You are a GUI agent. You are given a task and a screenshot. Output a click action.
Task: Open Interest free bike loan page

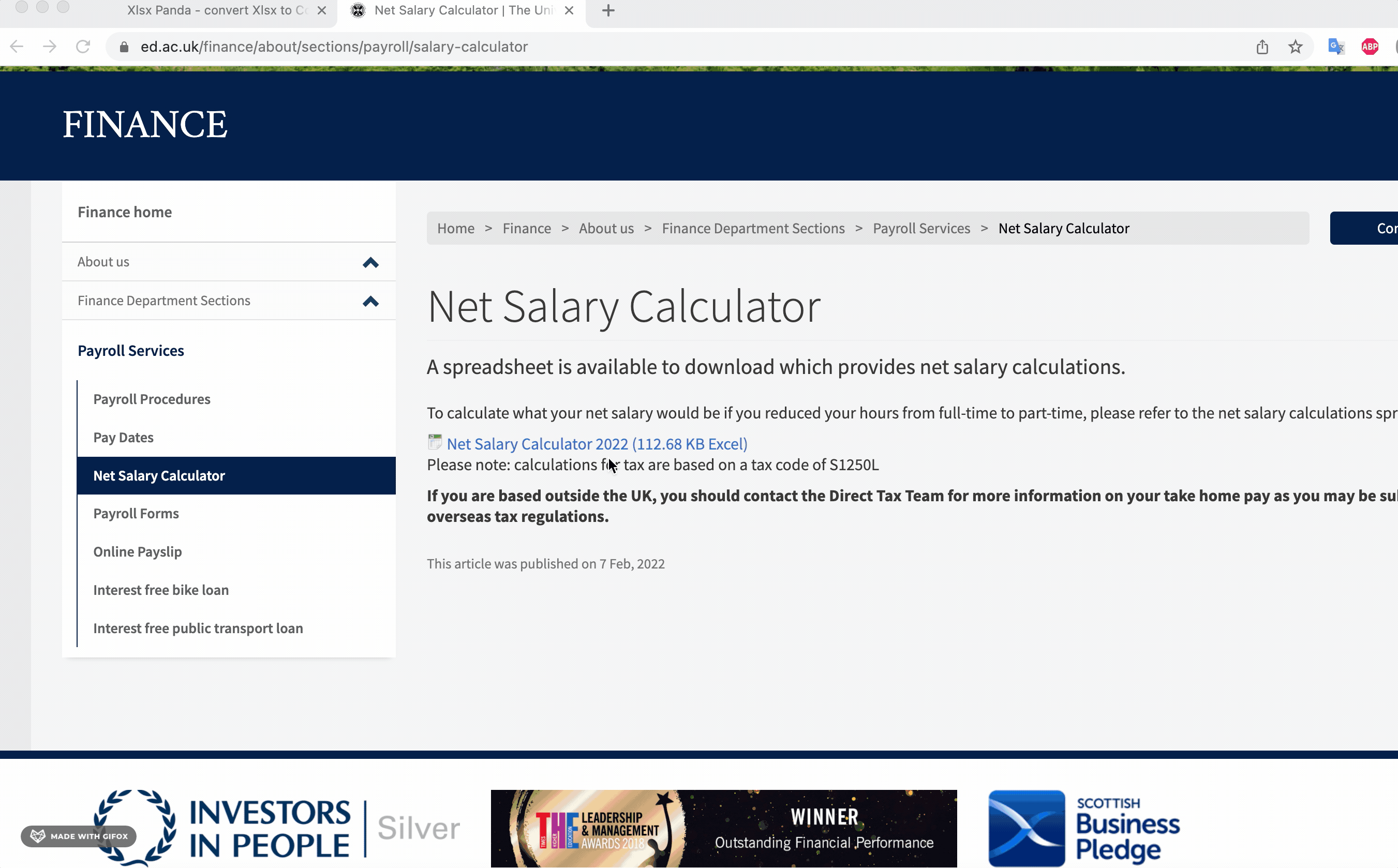pos(161,590)
